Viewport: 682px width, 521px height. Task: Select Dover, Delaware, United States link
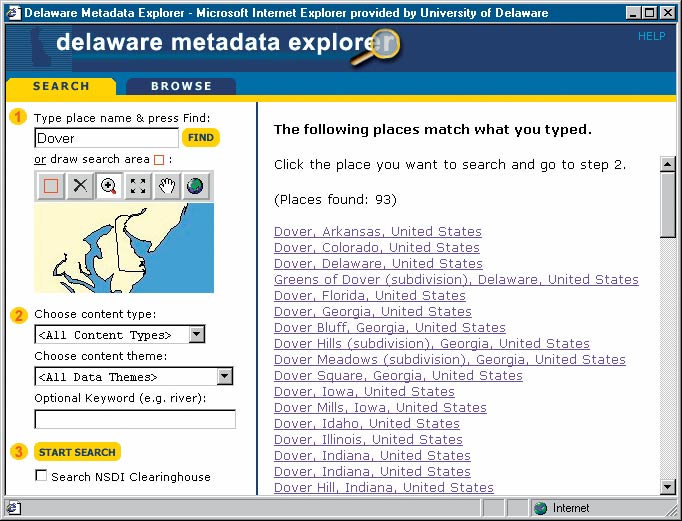[378, 264]
